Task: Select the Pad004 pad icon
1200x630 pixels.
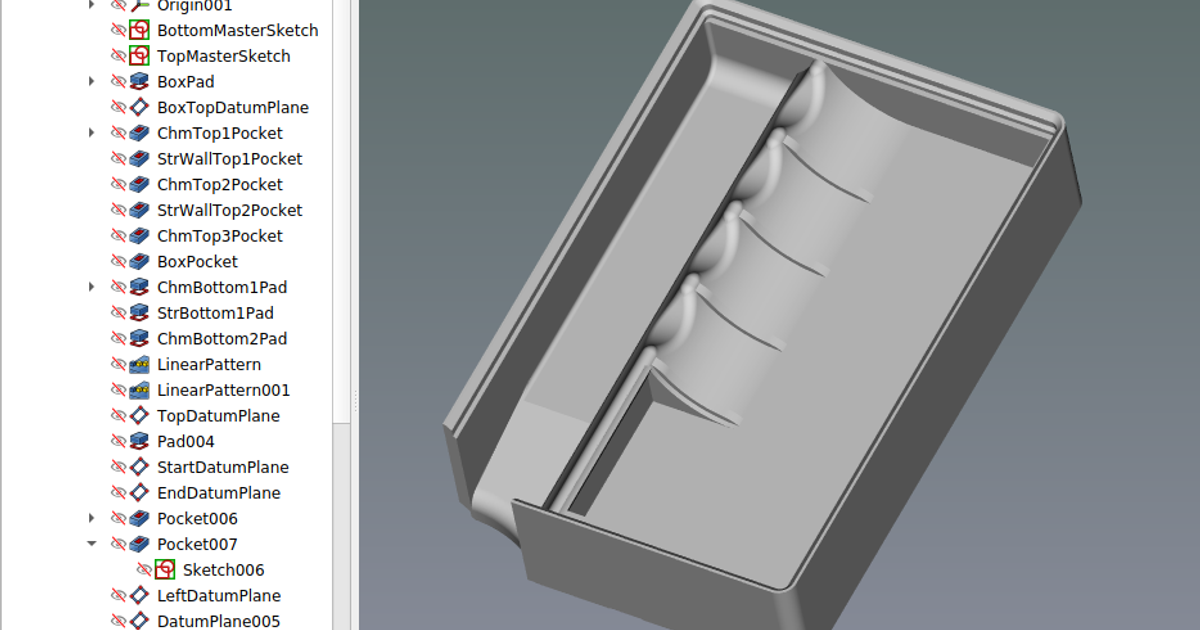Action: [x=137, y=440]
